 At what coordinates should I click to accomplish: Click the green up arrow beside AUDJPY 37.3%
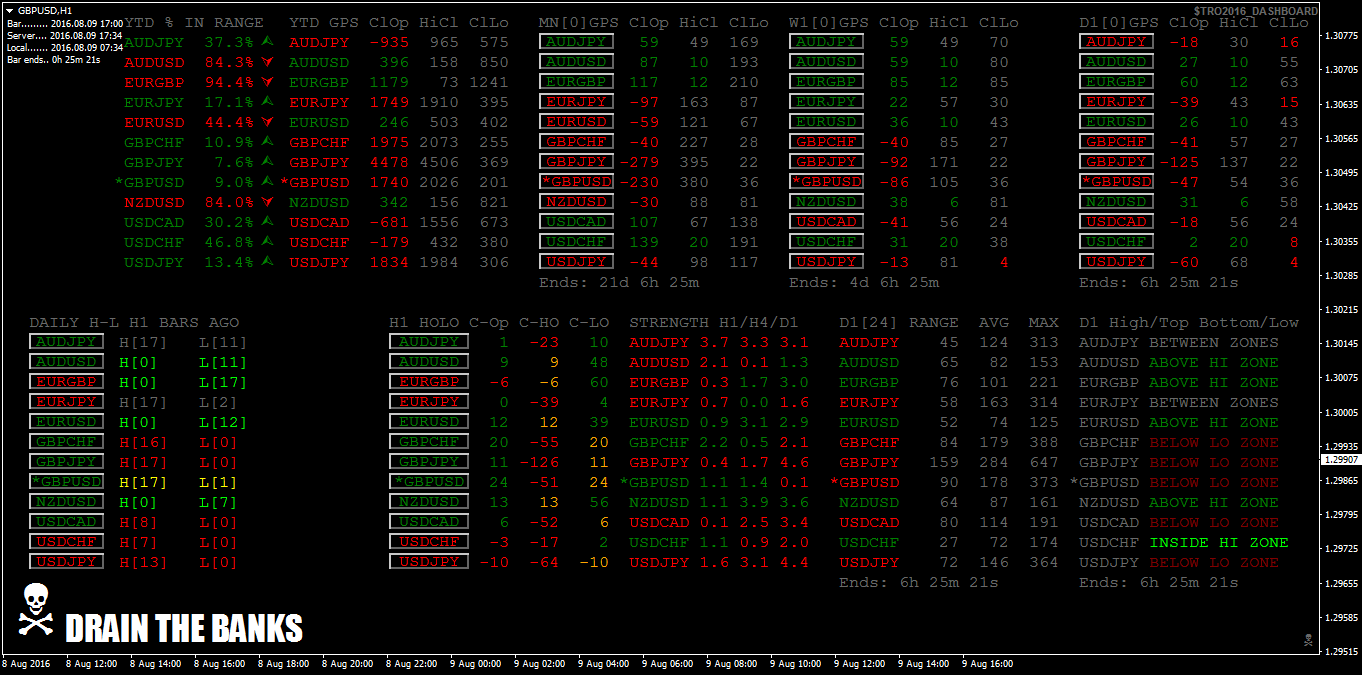pos(267,42)
